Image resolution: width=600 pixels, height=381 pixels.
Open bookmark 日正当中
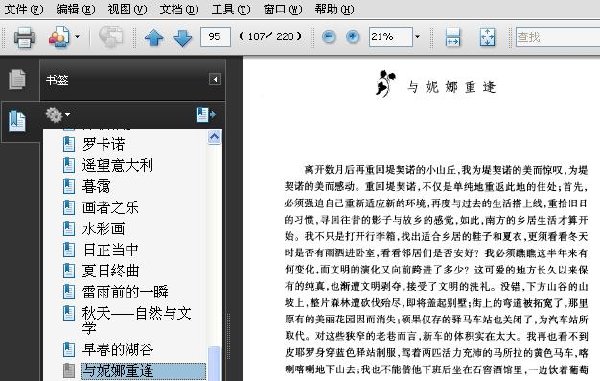point(110,249)
